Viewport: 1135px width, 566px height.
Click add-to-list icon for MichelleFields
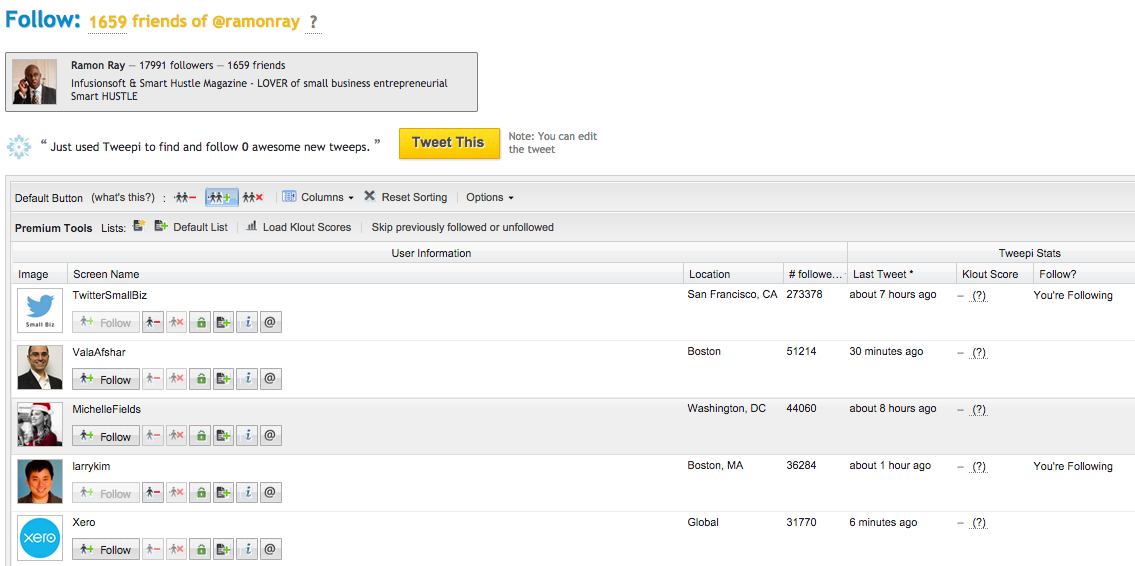pos(223,437)
